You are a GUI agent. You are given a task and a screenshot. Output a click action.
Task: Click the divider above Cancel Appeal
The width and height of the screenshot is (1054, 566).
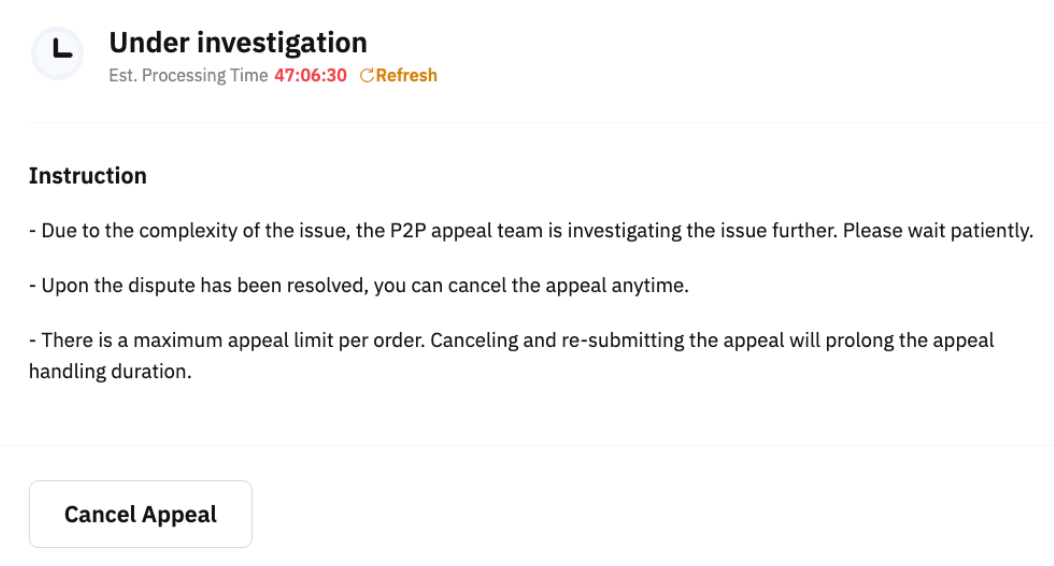click(526, 445)
